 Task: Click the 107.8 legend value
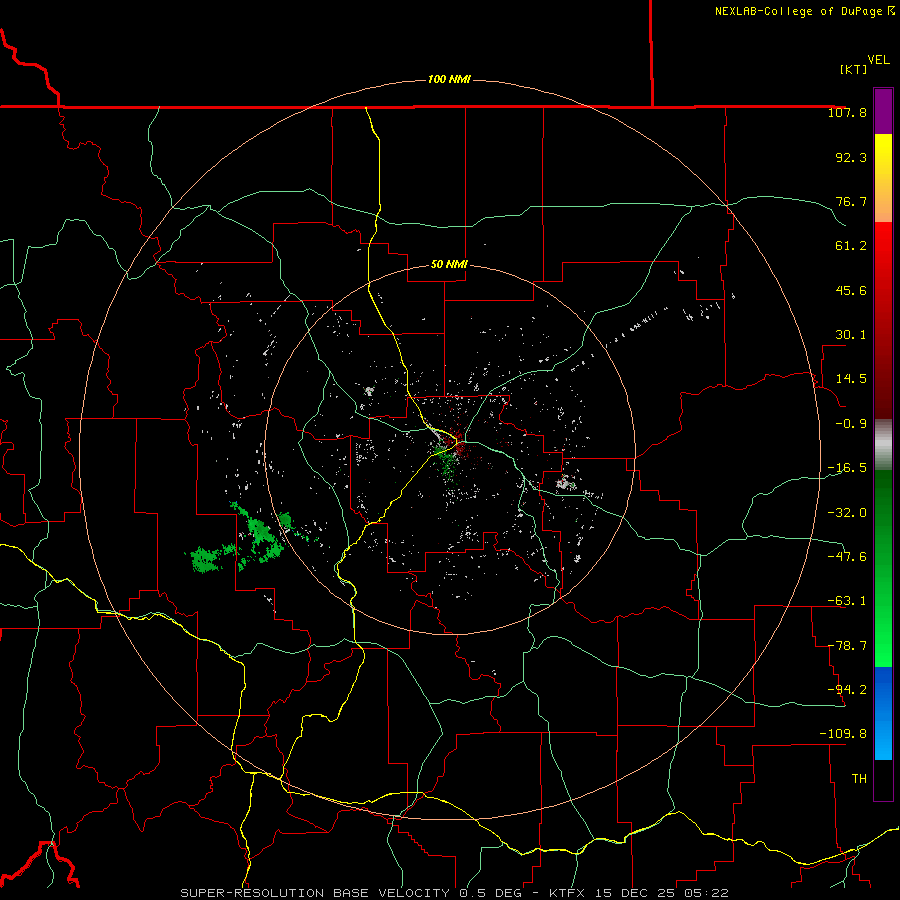[847, 112]
